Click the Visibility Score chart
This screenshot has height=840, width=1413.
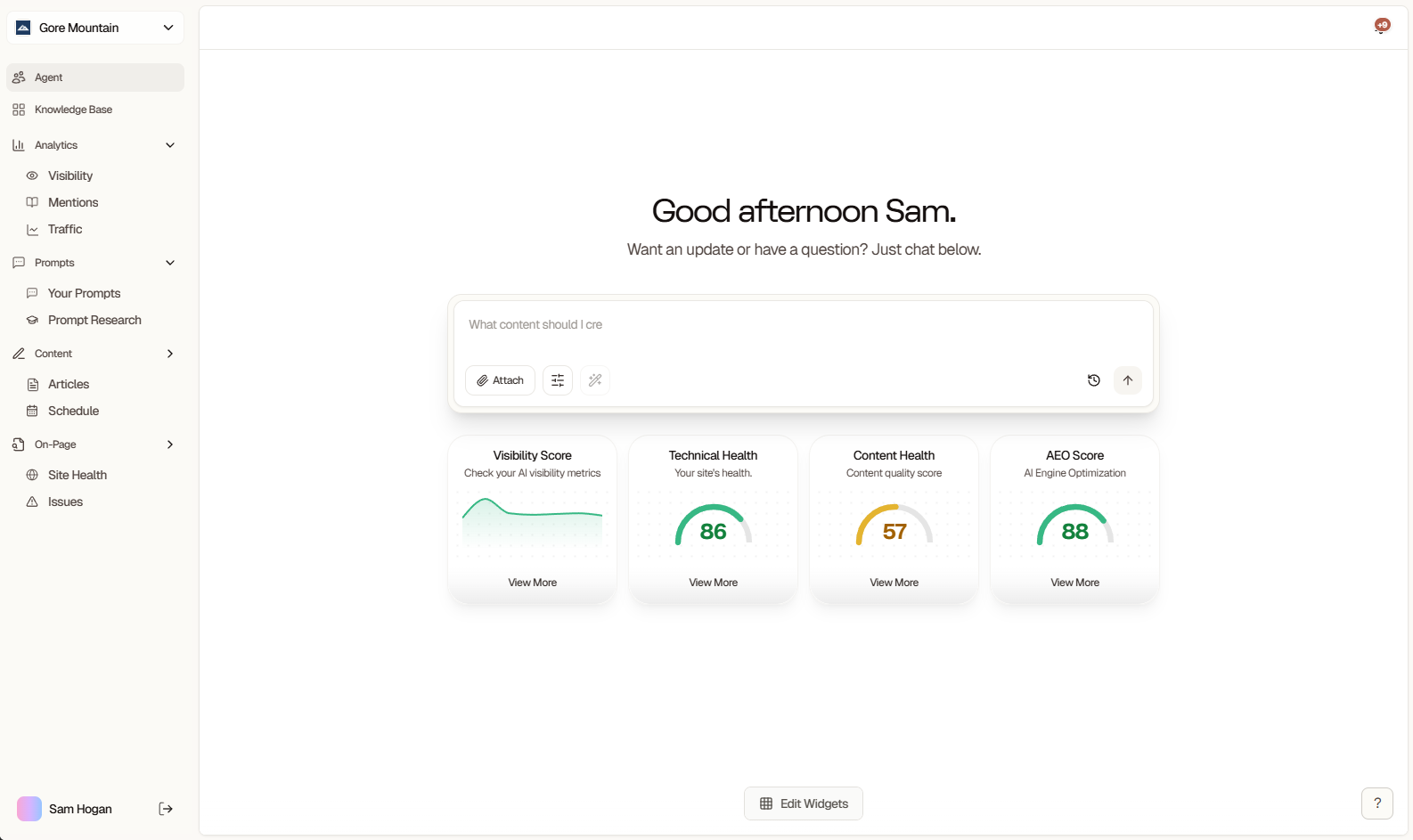(x=533, y=523)
